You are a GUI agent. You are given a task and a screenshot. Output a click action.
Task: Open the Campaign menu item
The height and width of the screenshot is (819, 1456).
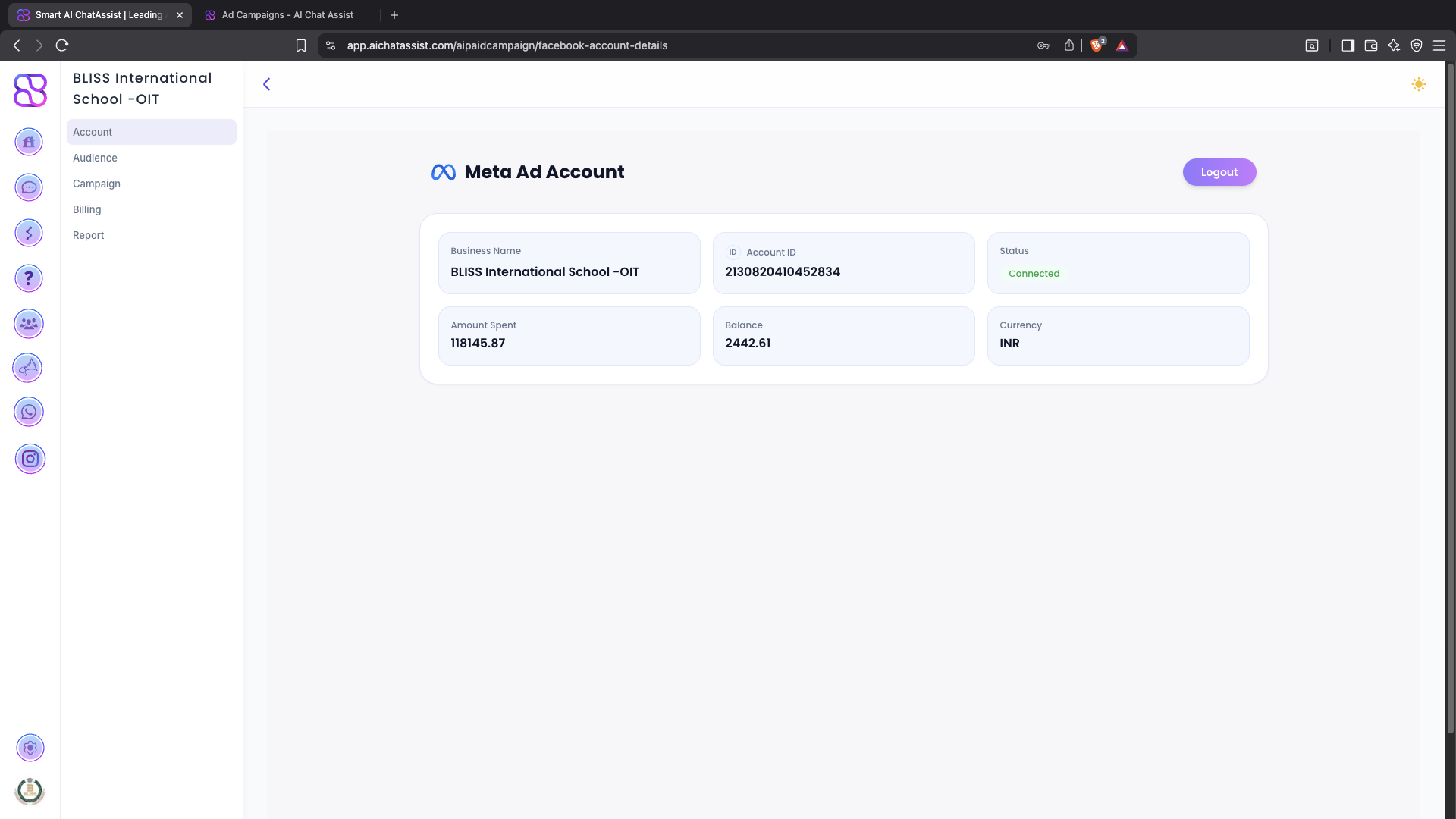click(96, 184)
